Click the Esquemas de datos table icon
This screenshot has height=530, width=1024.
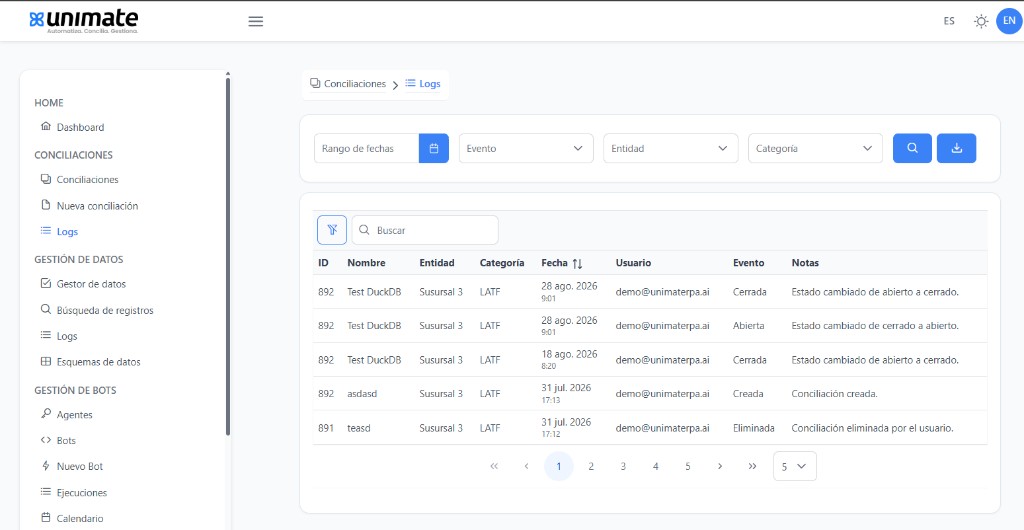[46, 362]
